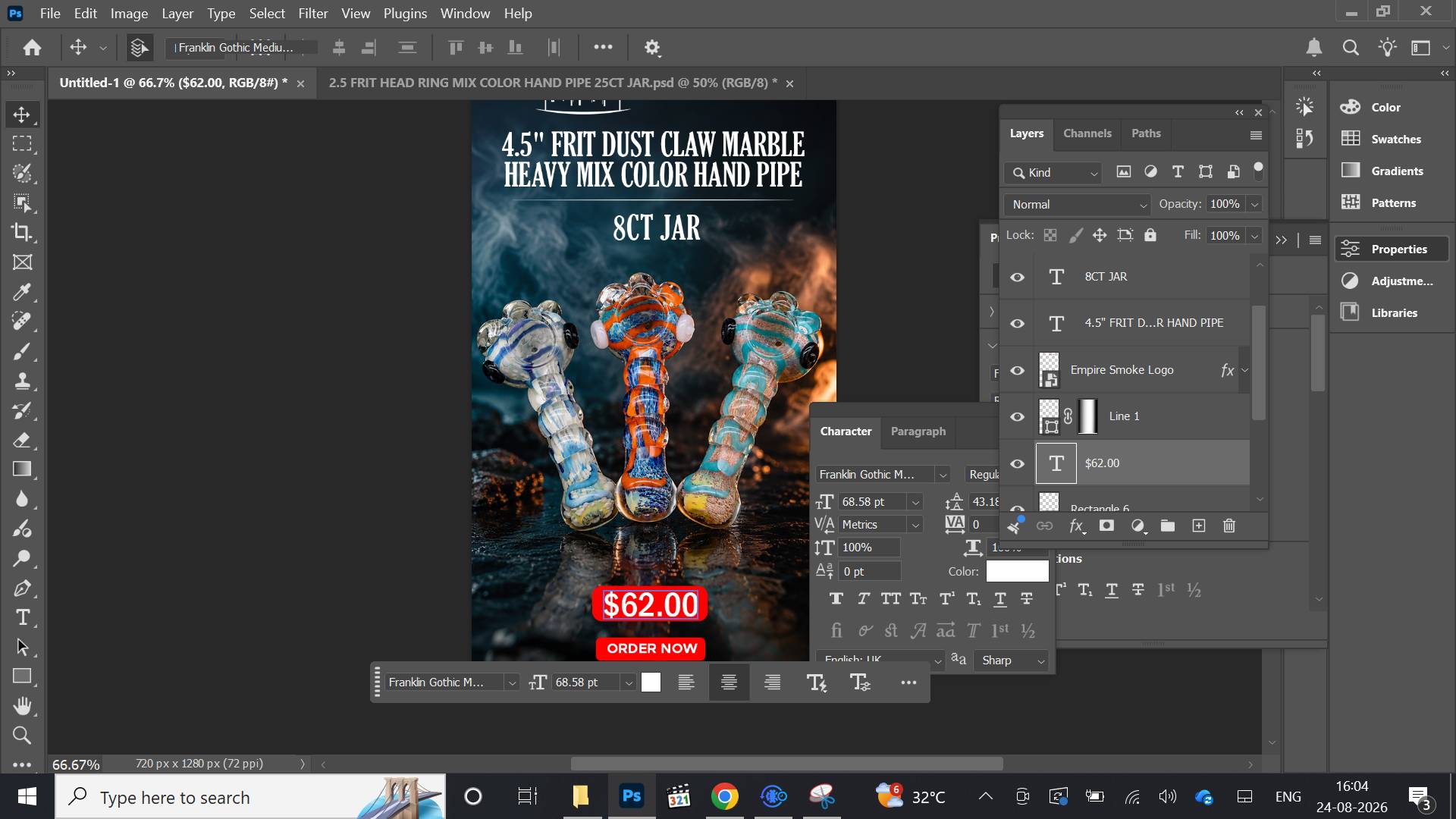Screen dimensions: 1456x819
Task: Click the Character panel text color swatch
Action: point(1017,571)
